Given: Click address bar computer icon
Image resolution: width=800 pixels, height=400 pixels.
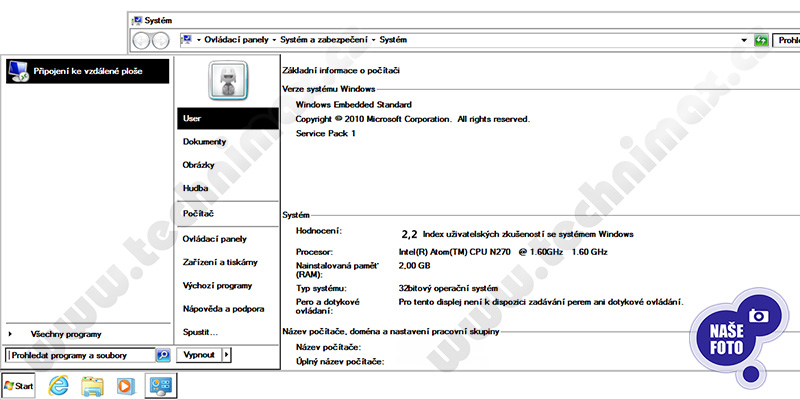Looking at the screenshot, I should [x=187, y=39].
